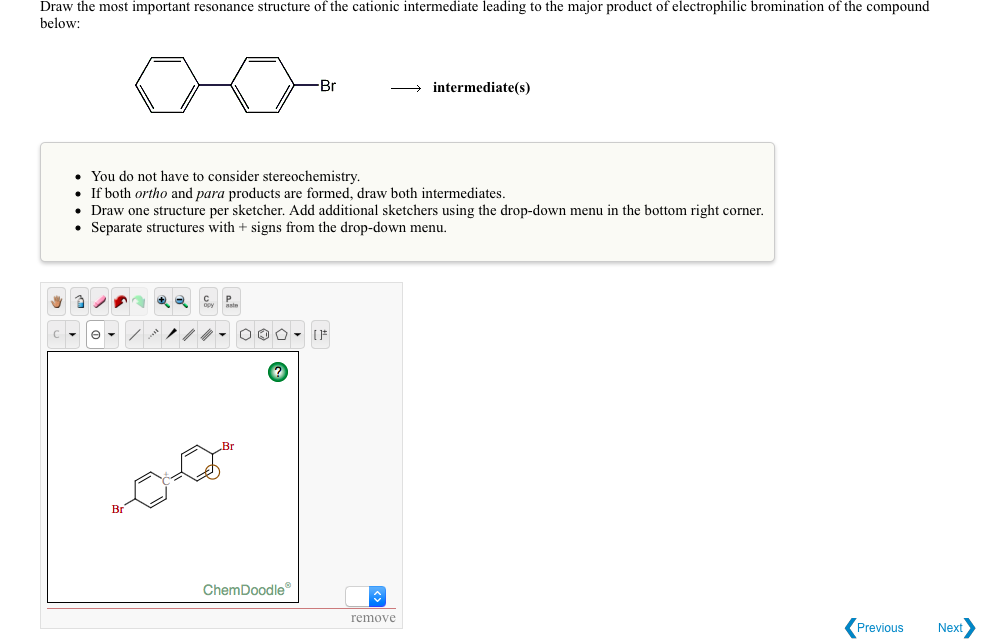This screenshot has height=639, width=995.
Task: Go to the Next question page
Action: click(950, 627)
